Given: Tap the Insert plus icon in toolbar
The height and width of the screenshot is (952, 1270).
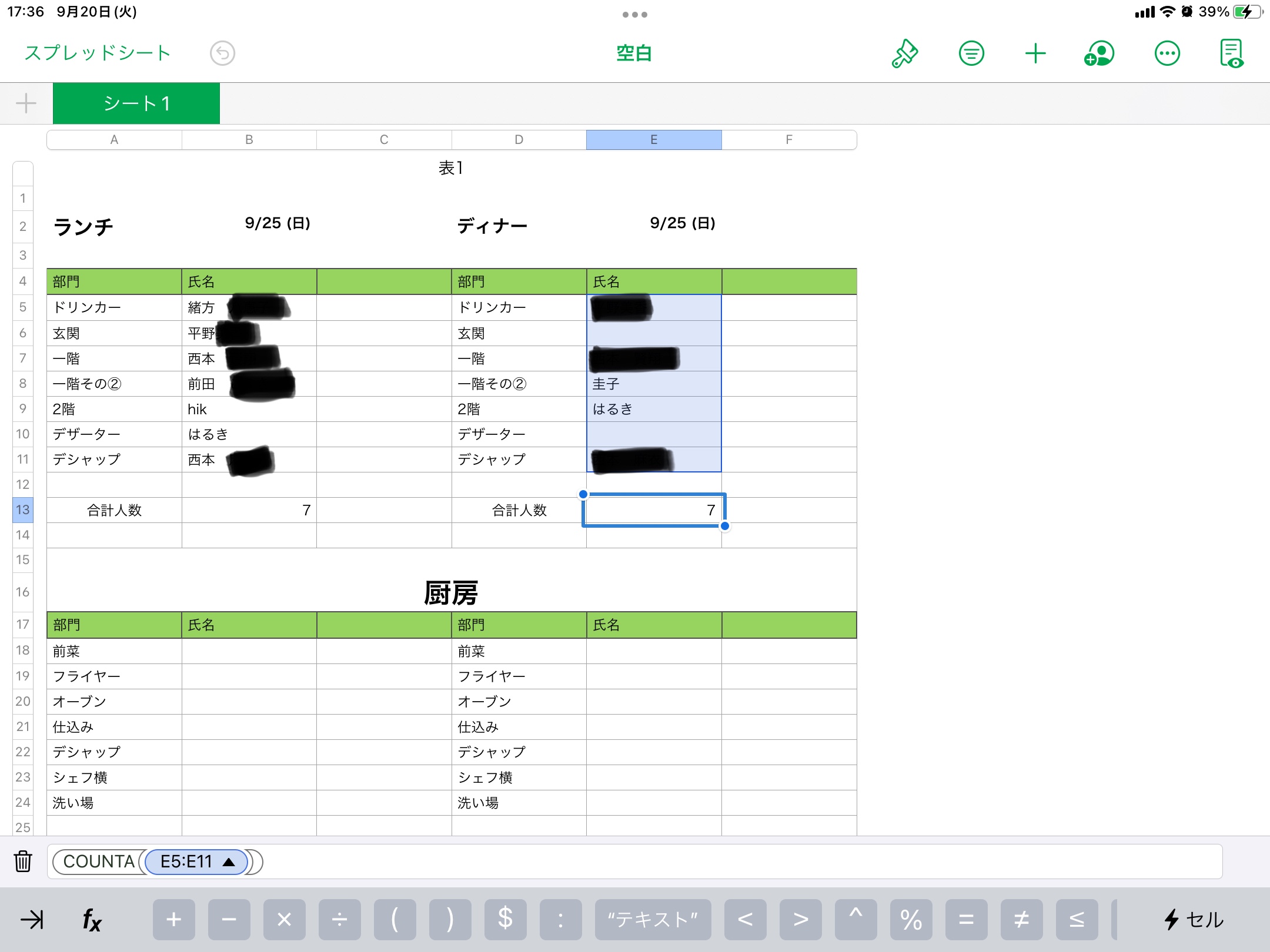Looking at the screenshot, I should pos(1035,53).
